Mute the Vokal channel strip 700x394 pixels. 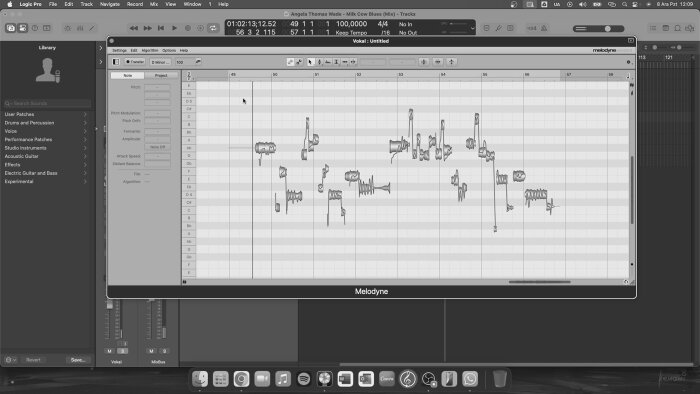pyautogui.click(x=109, y=351)
